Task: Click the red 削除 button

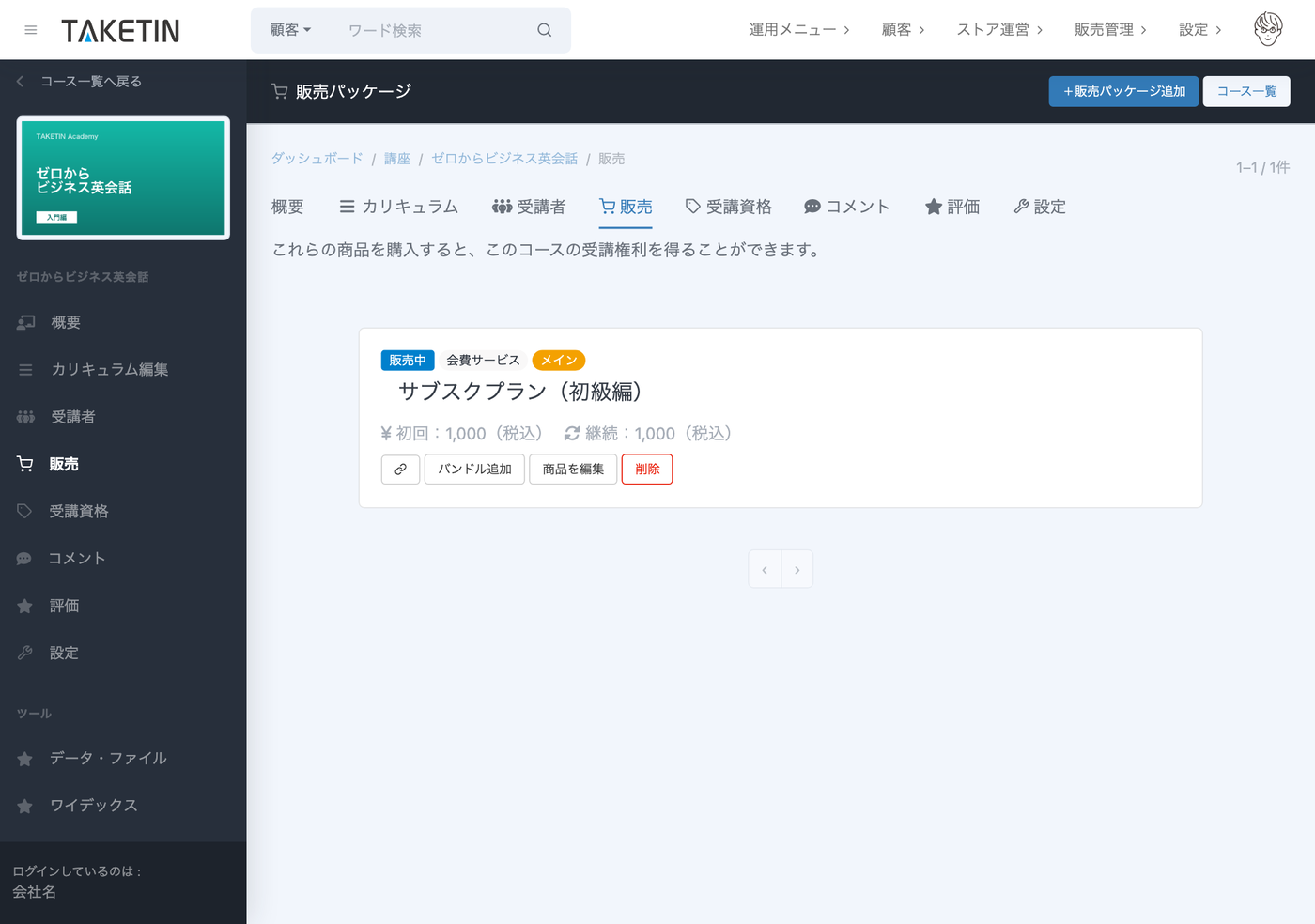Action: tap(647, 470)
